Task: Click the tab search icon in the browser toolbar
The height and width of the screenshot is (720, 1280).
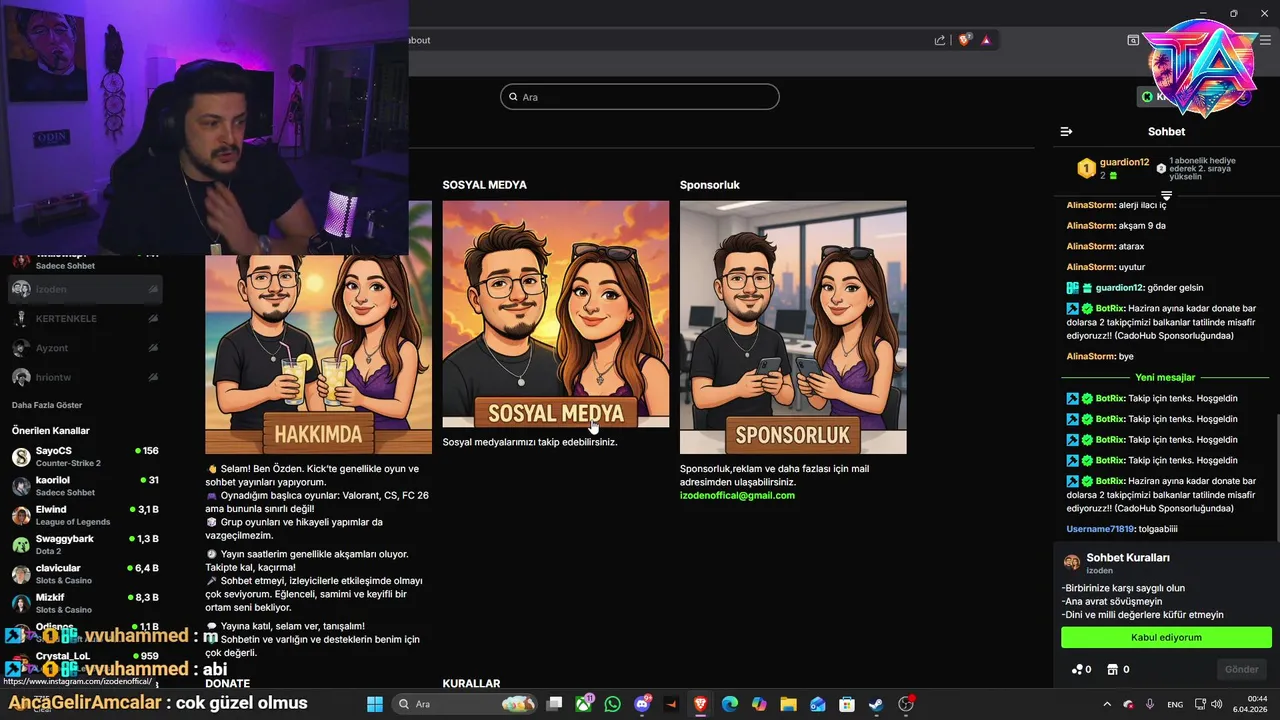Action: click(1133, 40)
